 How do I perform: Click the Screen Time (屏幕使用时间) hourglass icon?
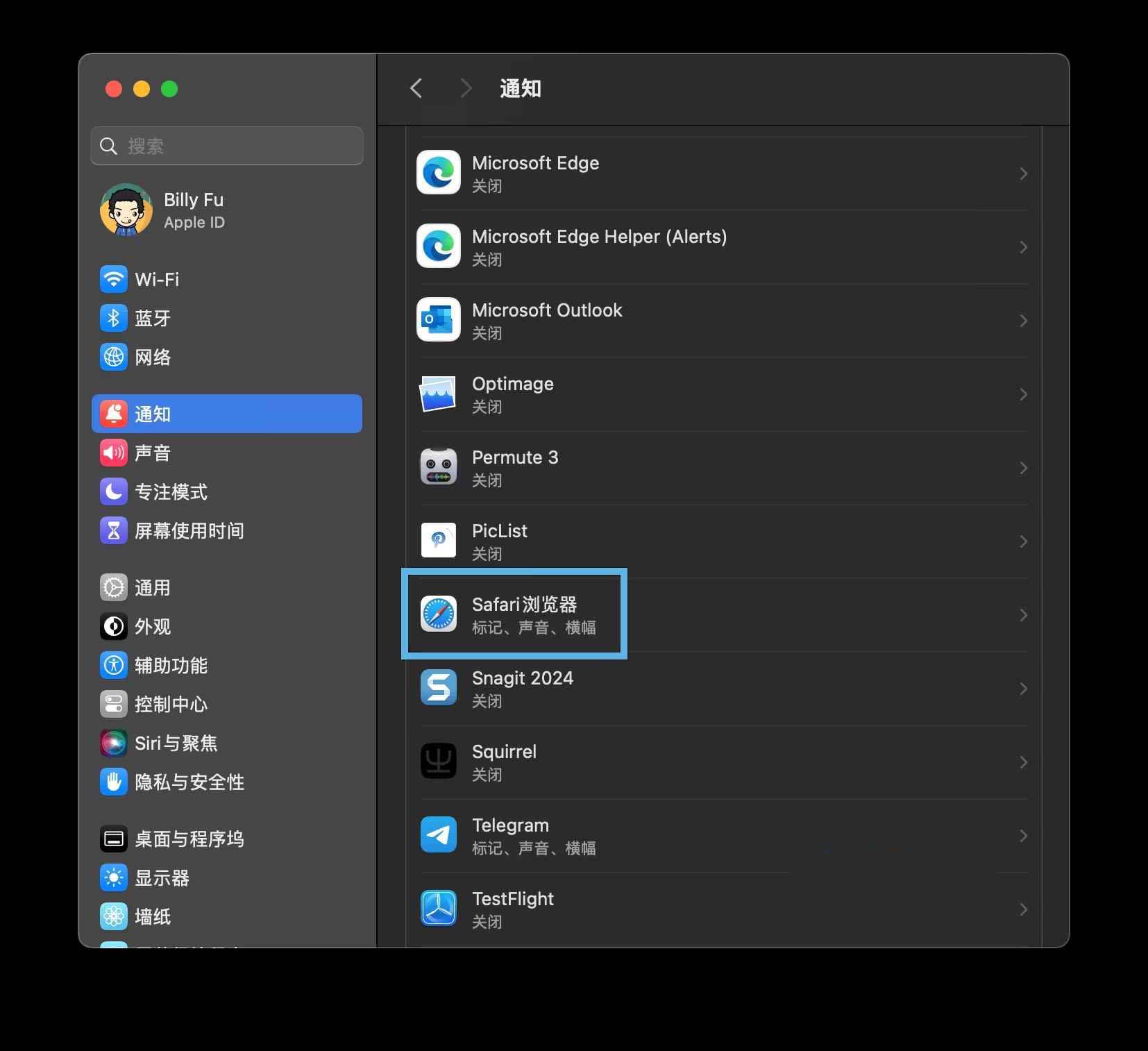114,531
